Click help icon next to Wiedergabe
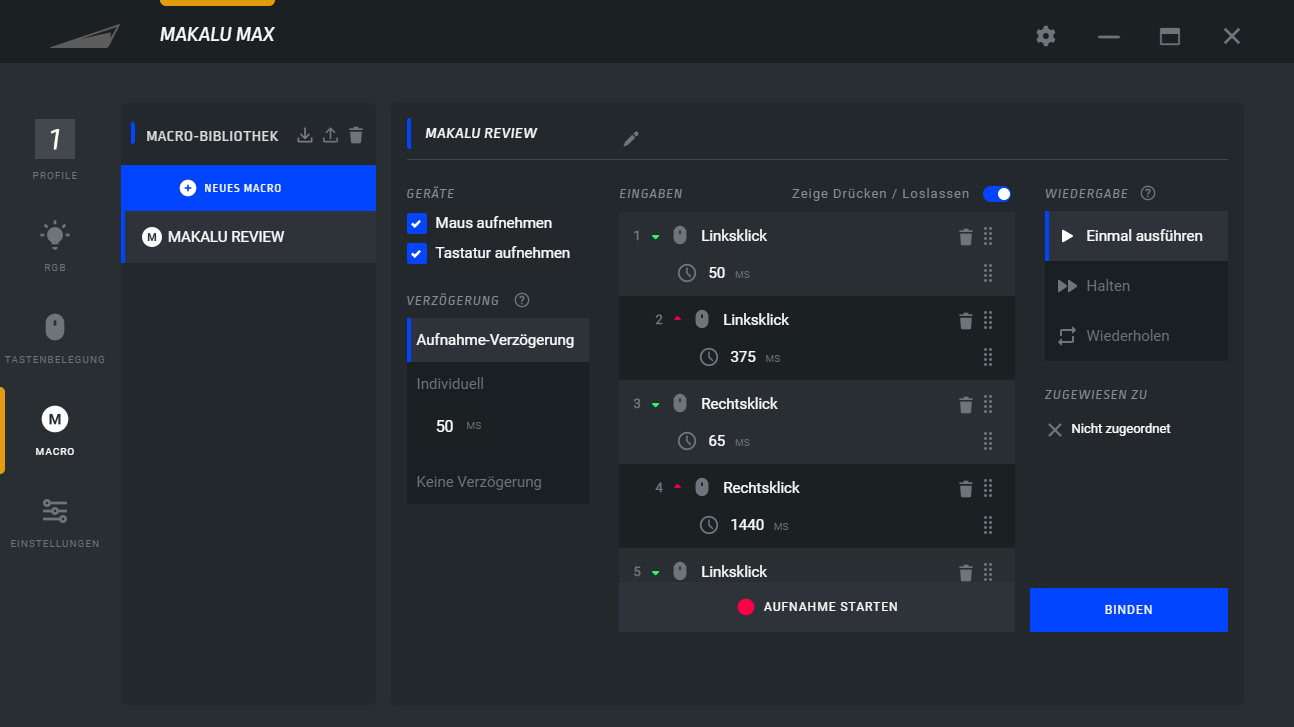The image size is (1294, 727). (x=1148, y=193)
